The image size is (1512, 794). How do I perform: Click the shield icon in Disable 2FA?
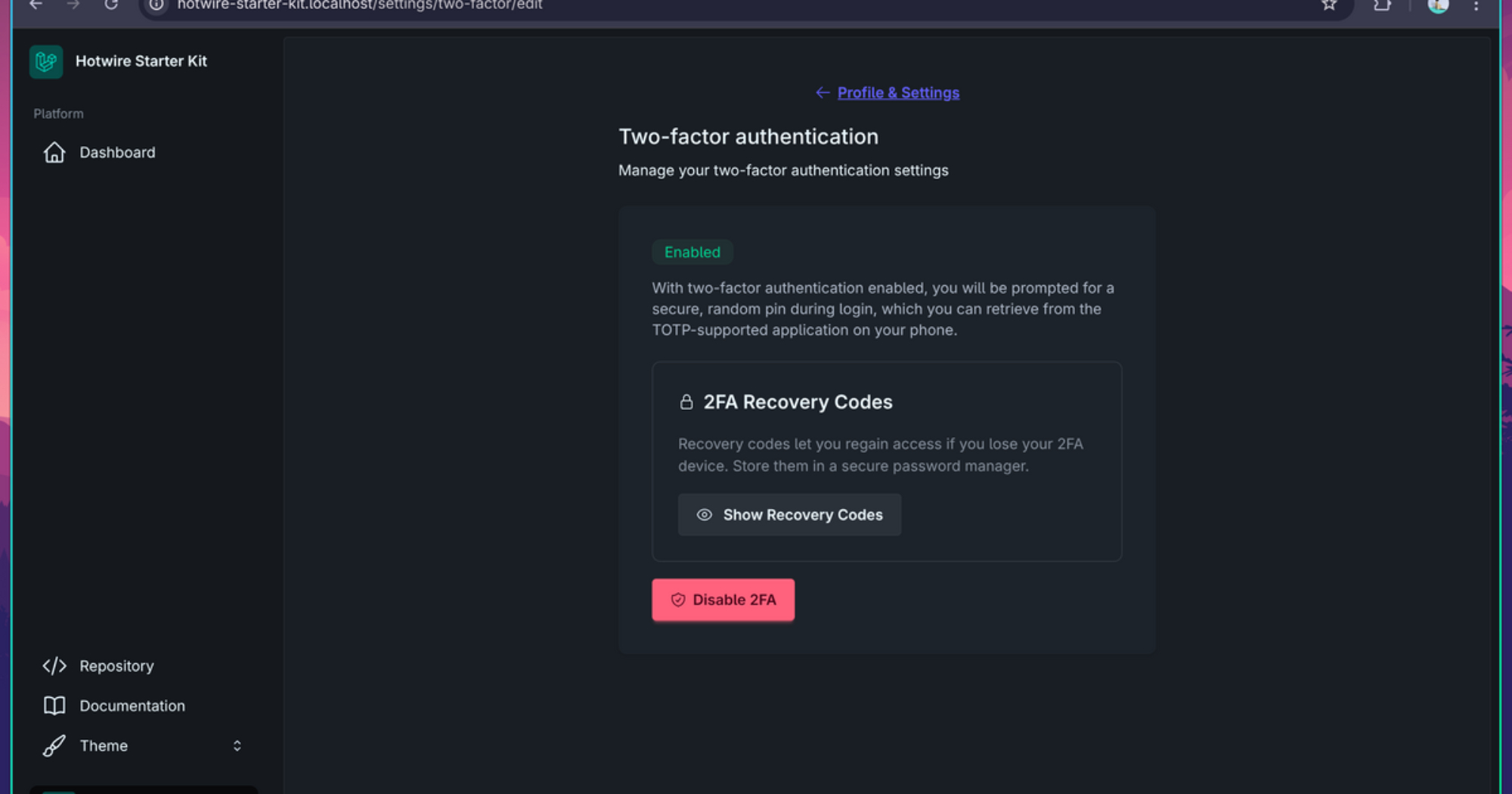(678, 600)
